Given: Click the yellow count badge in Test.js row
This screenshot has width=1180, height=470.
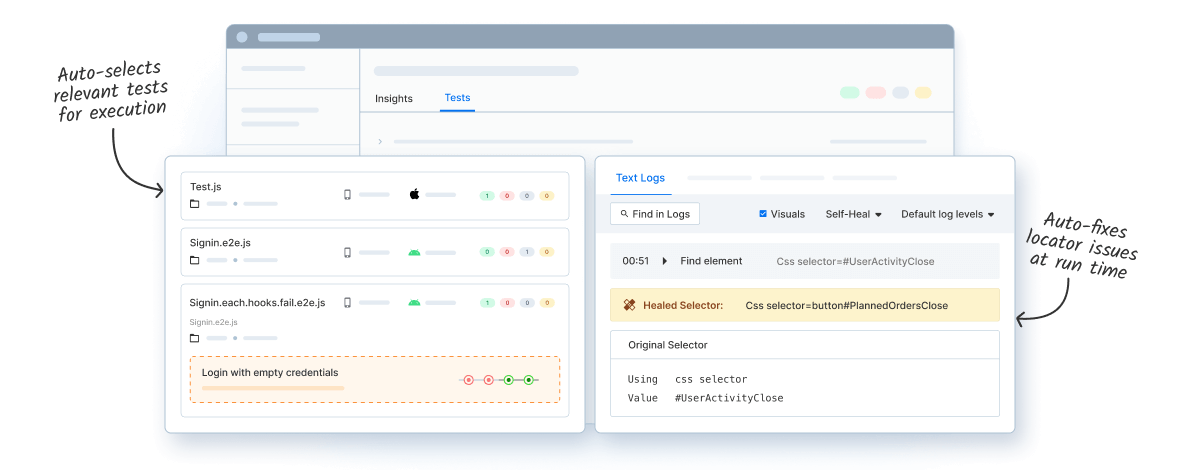Looking at the screenshot, I should pos(547,196).
